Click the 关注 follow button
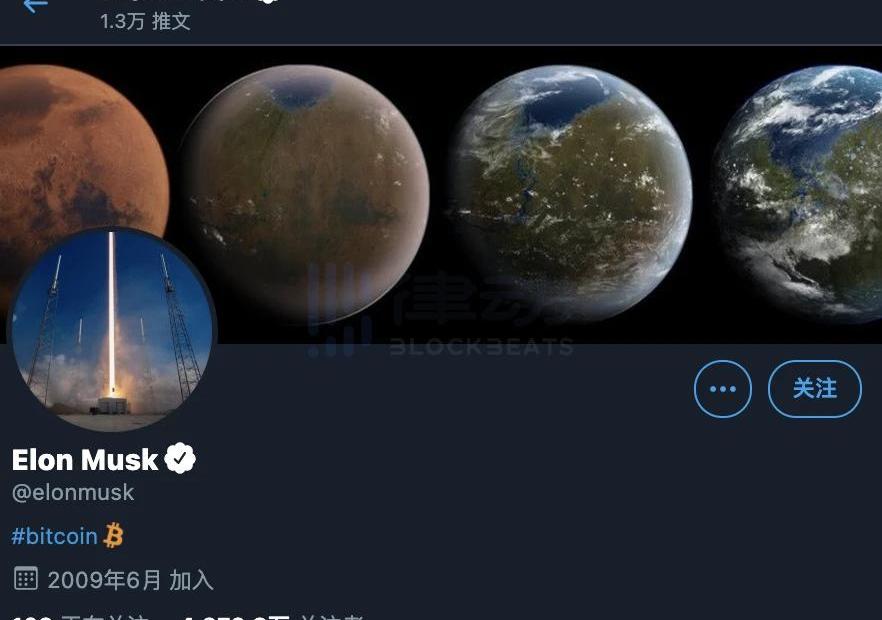882x620 pixels. click(x=814, y=389)
